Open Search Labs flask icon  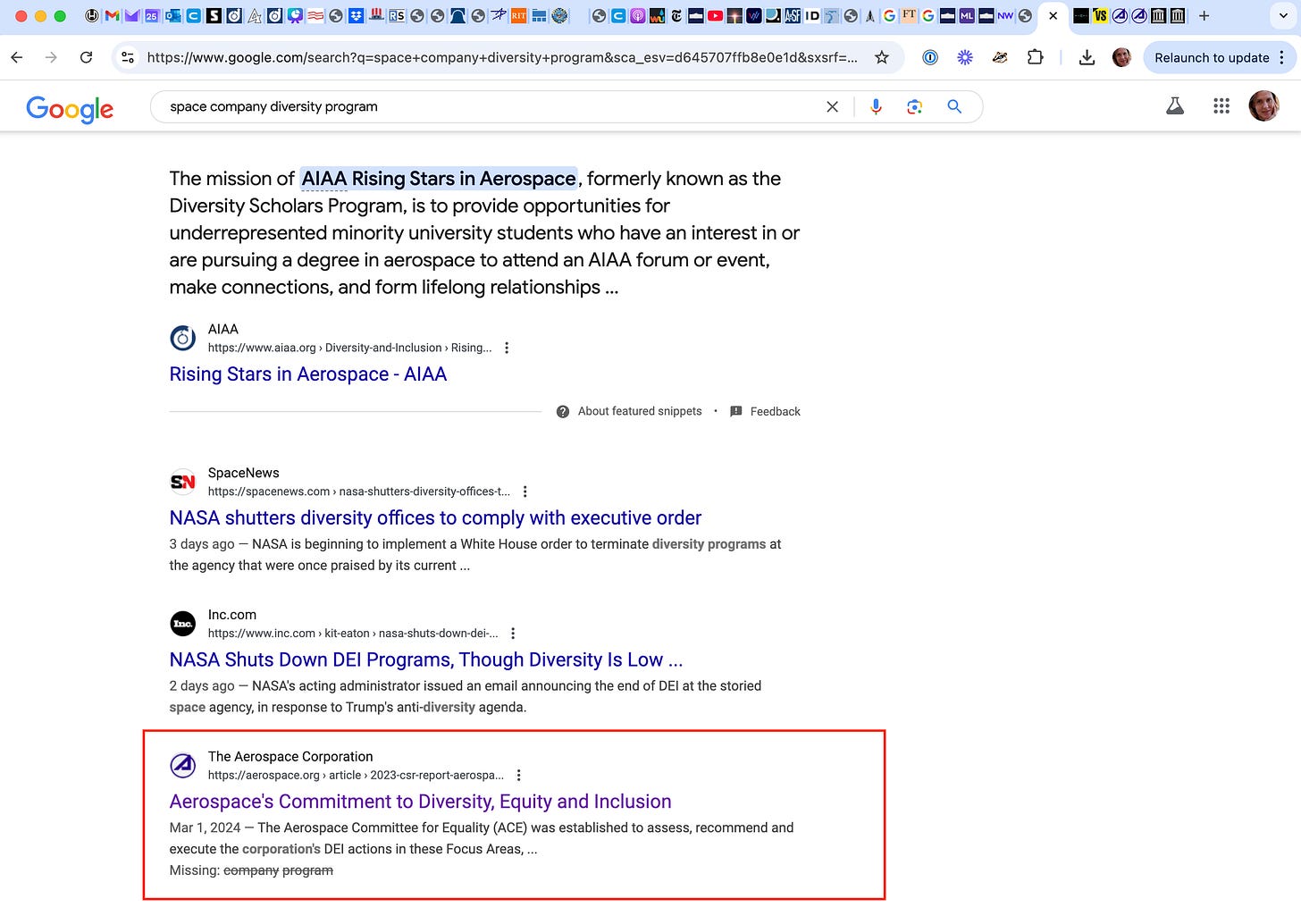point(1175,106)
